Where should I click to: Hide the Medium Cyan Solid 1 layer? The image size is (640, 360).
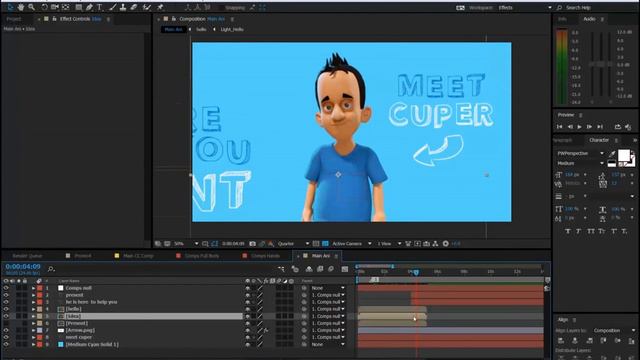(x=6, y=344)
